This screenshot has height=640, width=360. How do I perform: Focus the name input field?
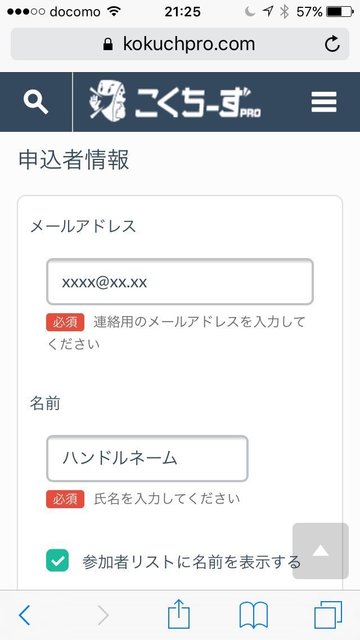(147, 458)
